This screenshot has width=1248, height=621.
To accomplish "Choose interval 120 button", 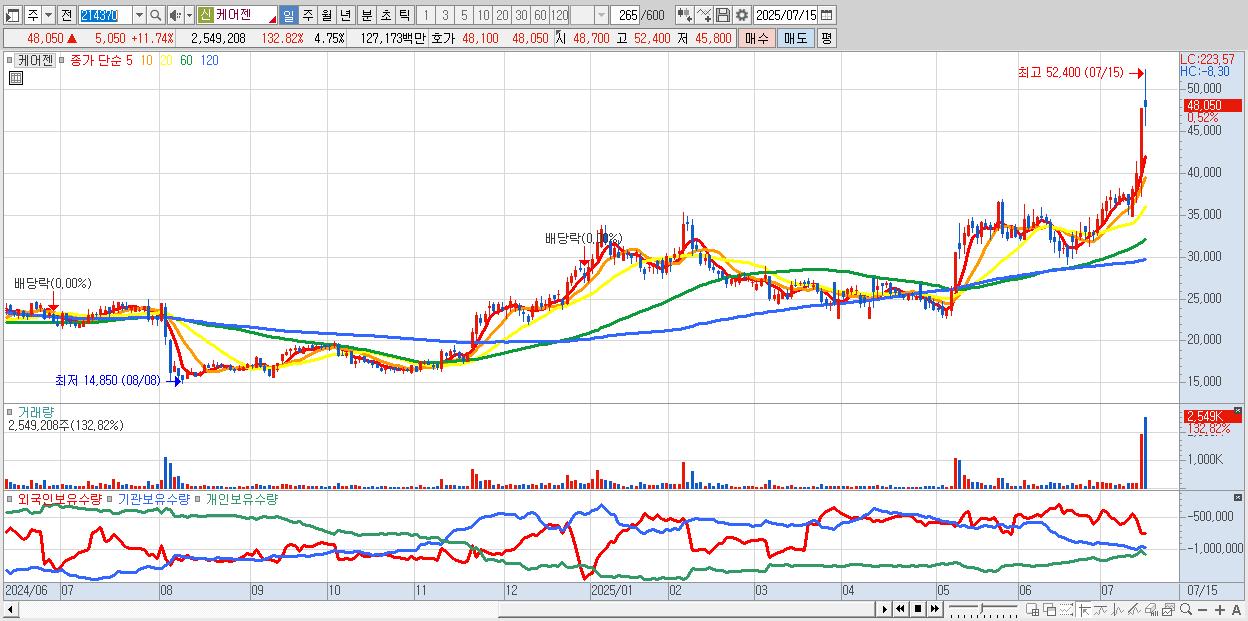I will coord(560,15).
